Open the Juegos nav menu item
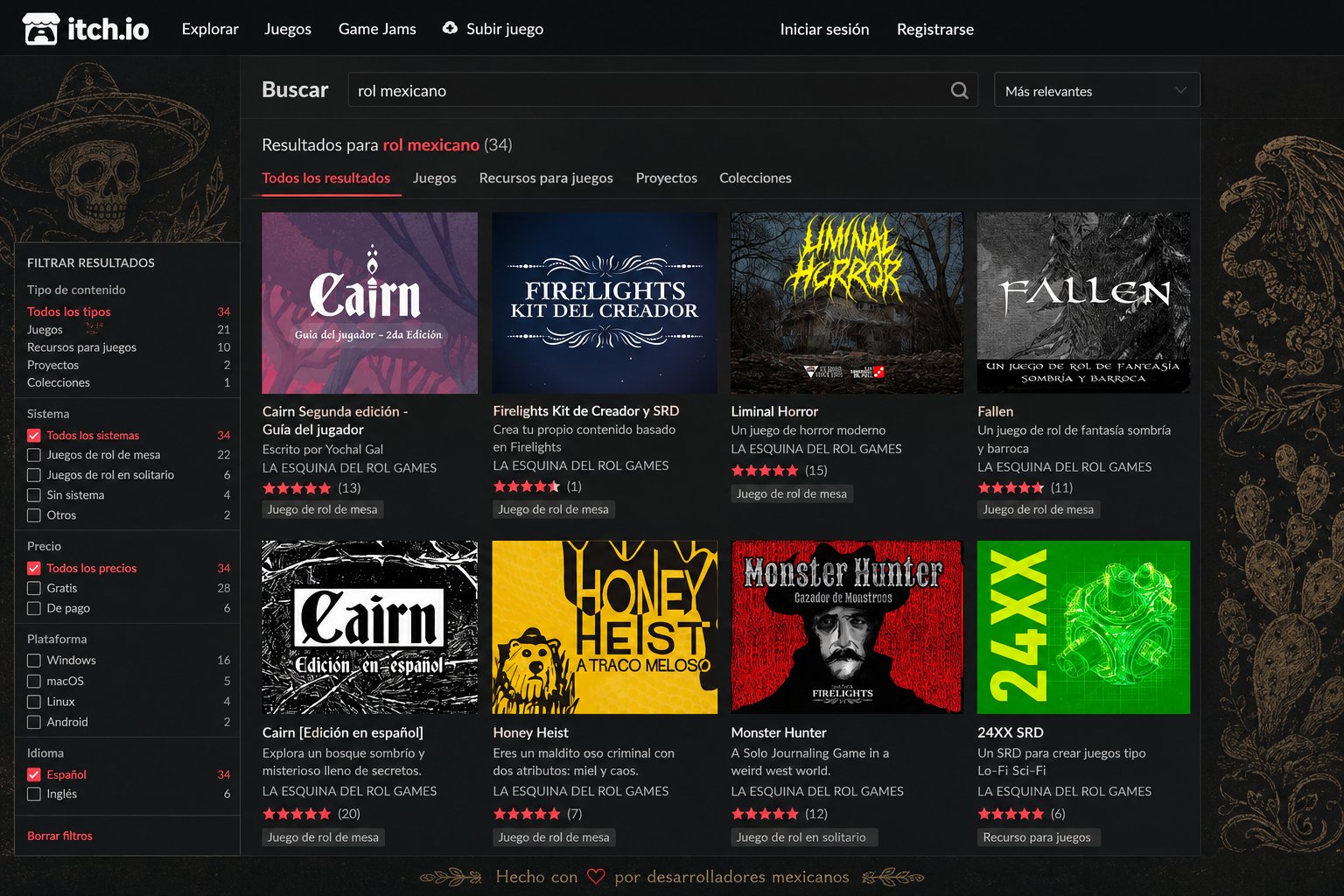This screenshot has width=1344, height=896. coord(288,29)
